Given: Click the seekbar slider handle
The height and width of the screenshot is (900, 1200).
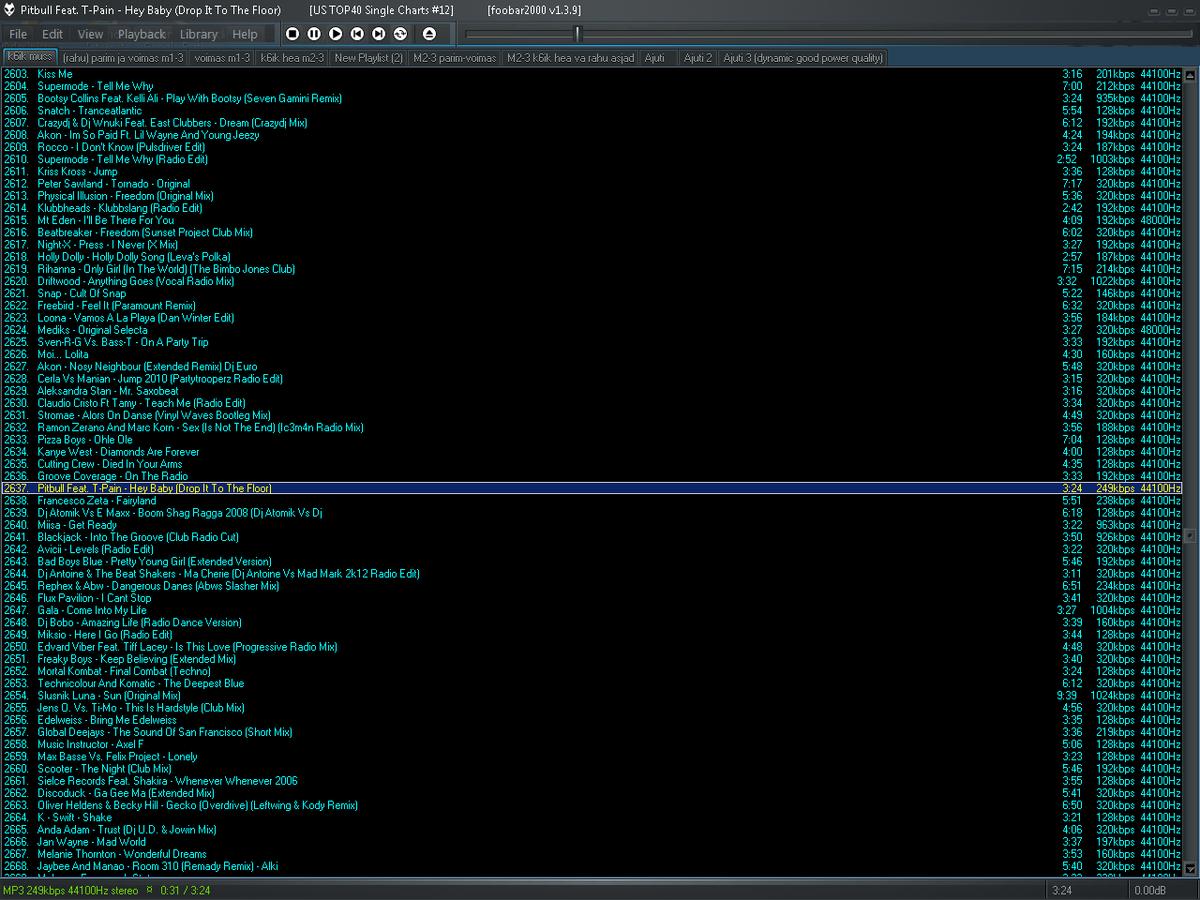Looking at the screenshot, I should (x=577, y=34).
